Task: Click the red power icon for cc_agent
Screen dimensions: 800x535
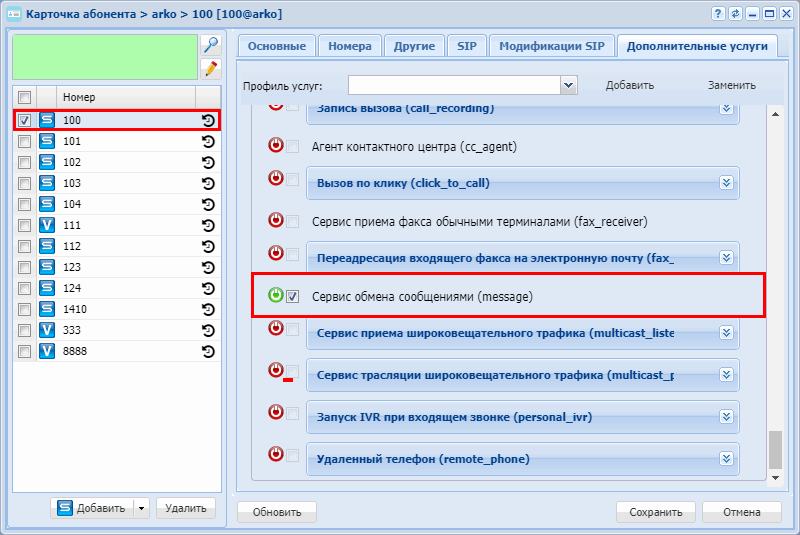Action: (x=276, y=145)
